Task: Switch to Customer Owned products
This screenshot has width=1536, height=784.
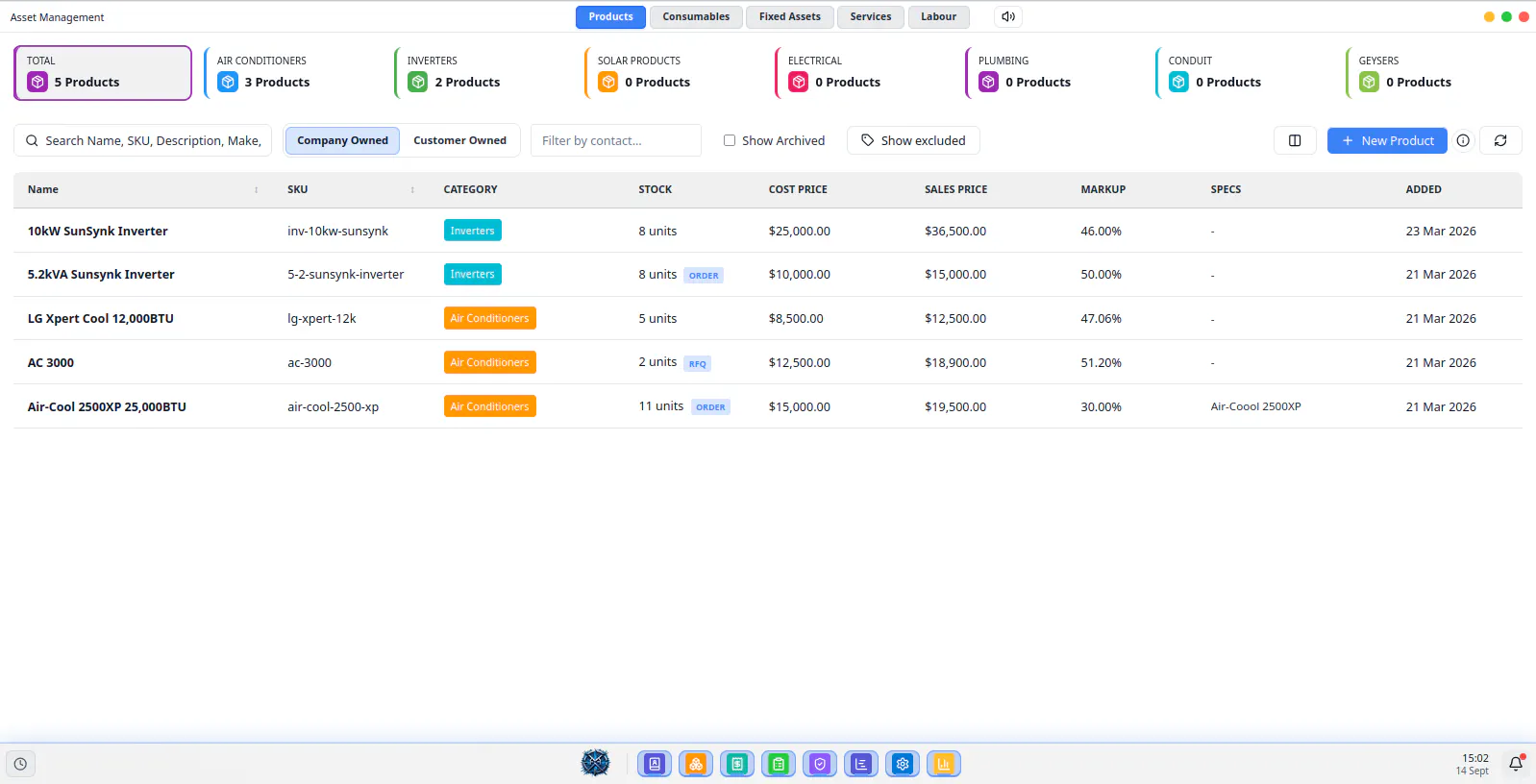Action: 459,140
